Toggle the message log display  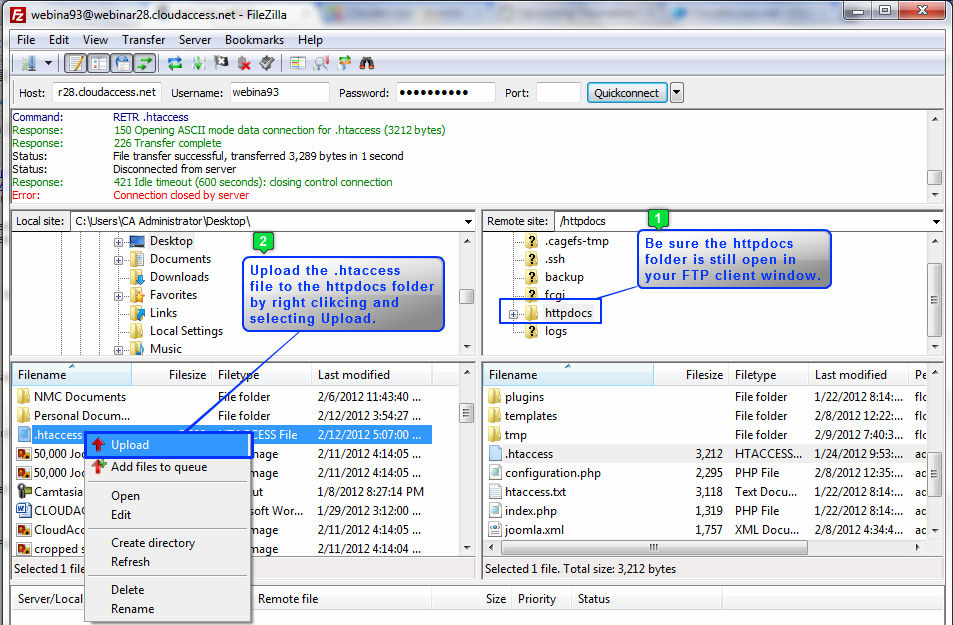(75, 63)
